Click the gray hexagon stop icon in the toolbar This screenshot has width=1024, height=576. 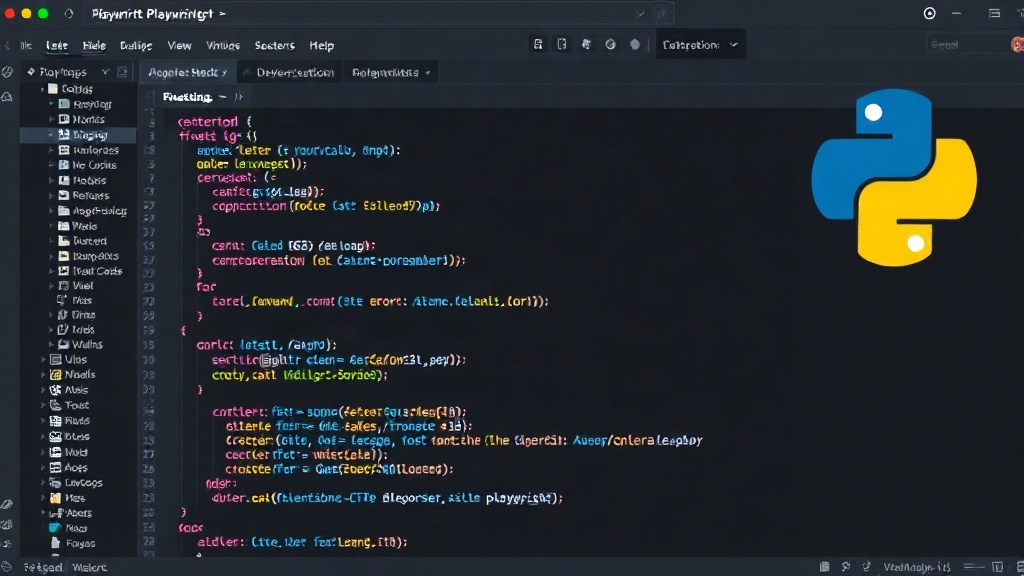(635, 44)
